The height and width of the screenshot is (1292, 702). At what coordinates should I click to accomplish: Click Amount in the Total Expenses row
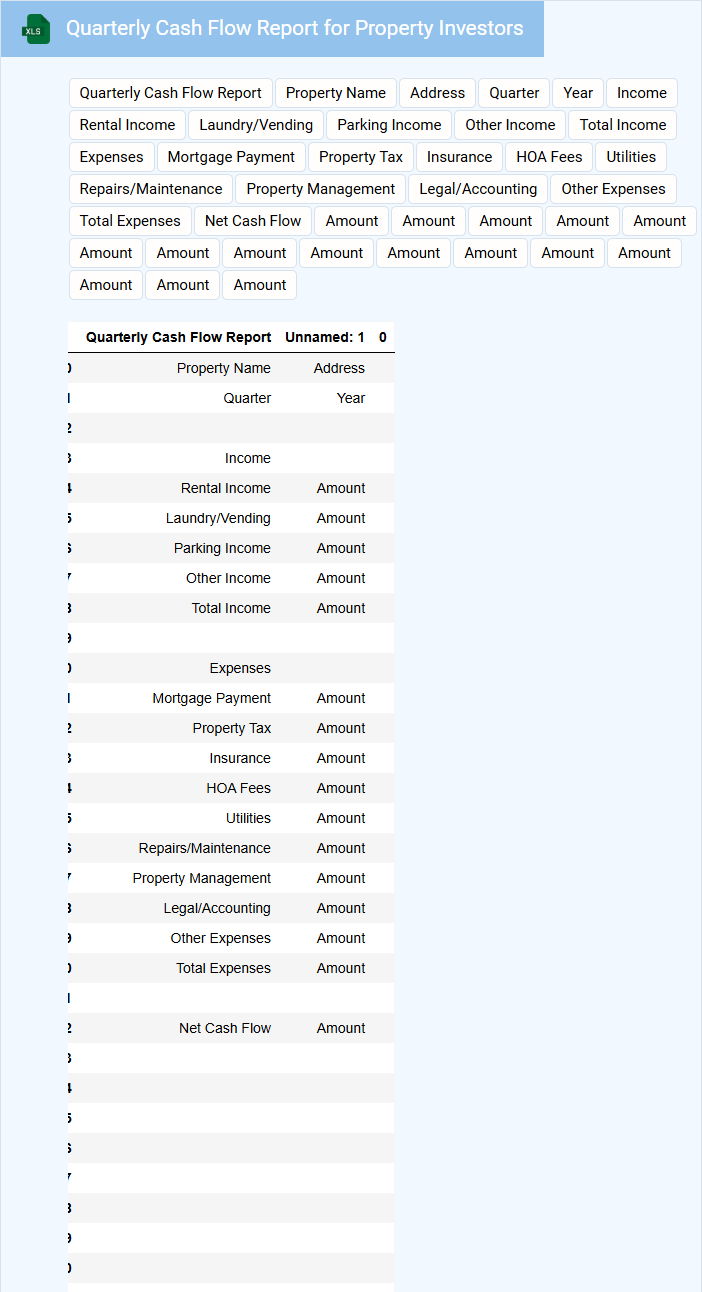[x=341, y=968]
